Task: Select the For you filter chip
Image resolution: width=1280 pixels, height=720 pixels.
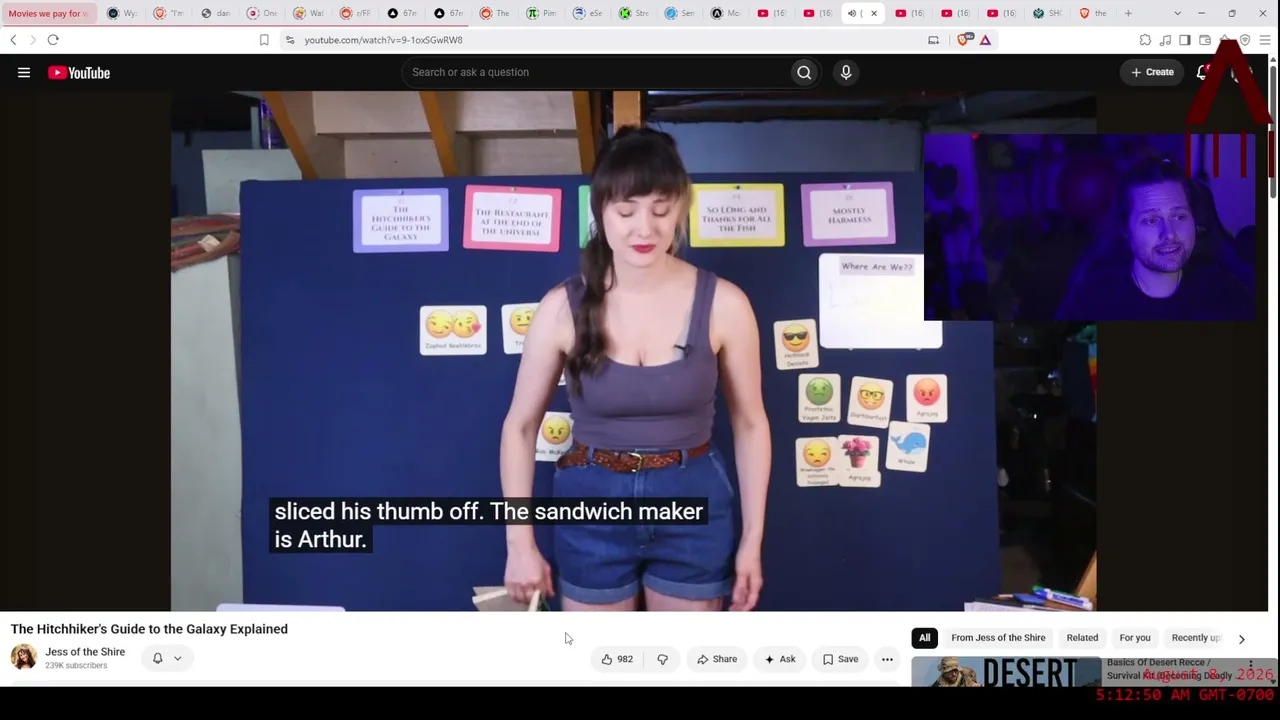Action: pyautogui.click(x=1135, y=638)
